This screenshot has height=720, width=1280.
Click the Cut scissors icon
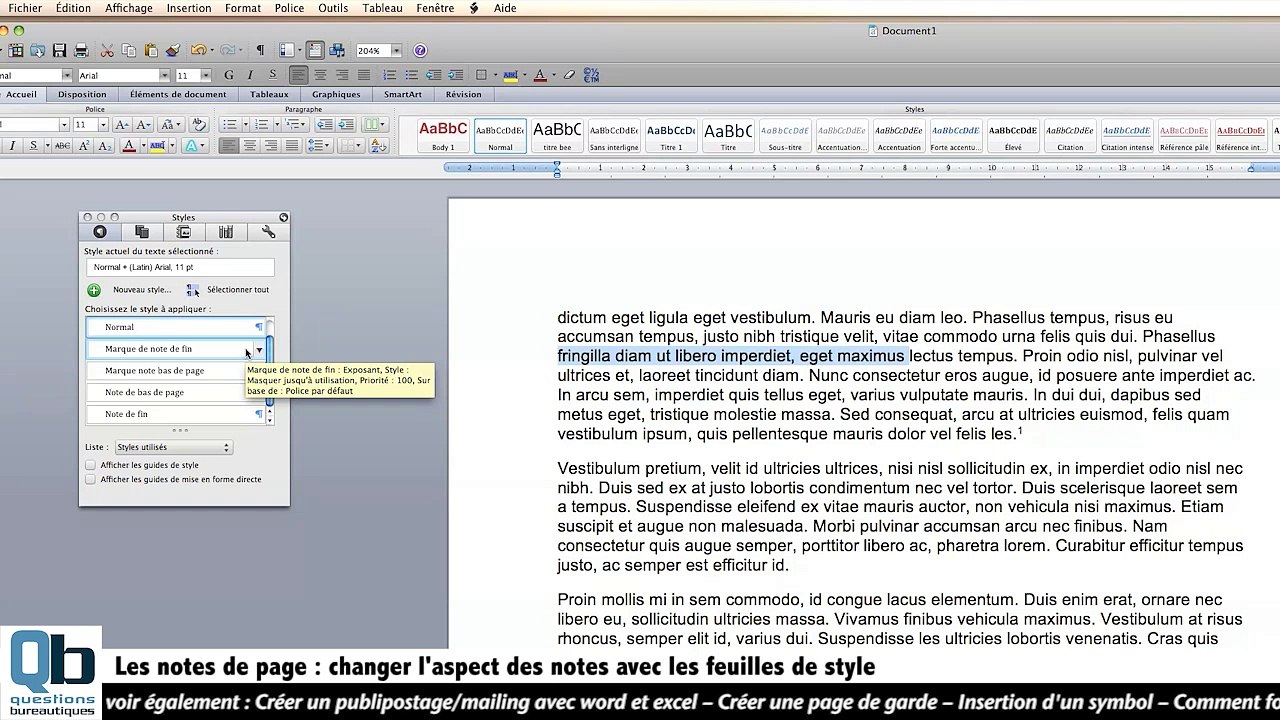106,51
